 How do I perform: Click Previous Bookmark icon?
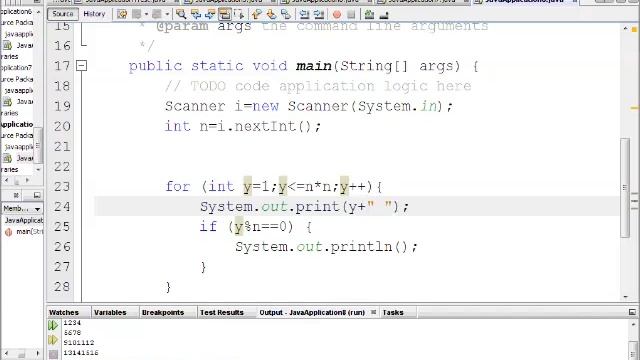[256, 14]
